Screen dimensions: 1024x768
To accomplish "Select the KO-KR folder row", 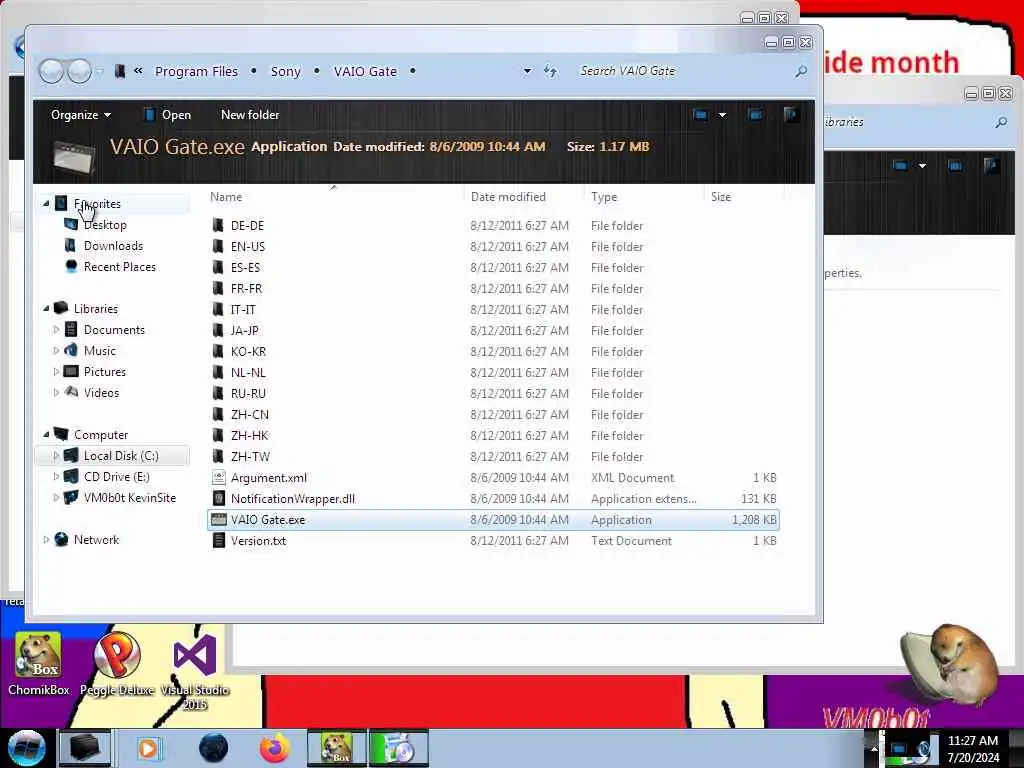I will click(x=493, y=351).
